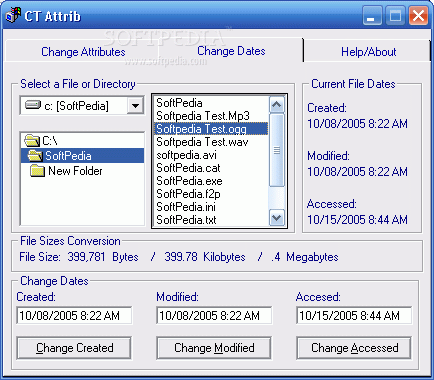Select the c: [SoftPedia] drive box

(x=82, y=106)
